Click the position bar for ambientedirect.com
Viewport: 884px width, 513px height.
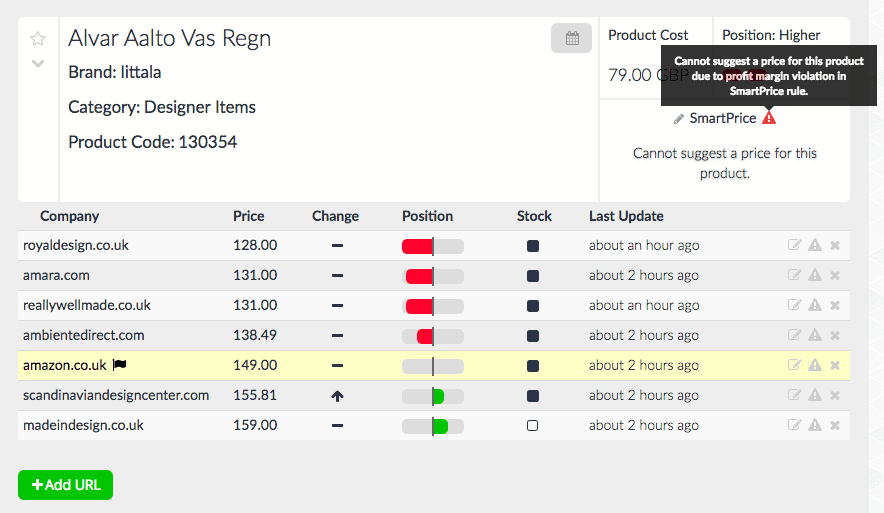432,335
